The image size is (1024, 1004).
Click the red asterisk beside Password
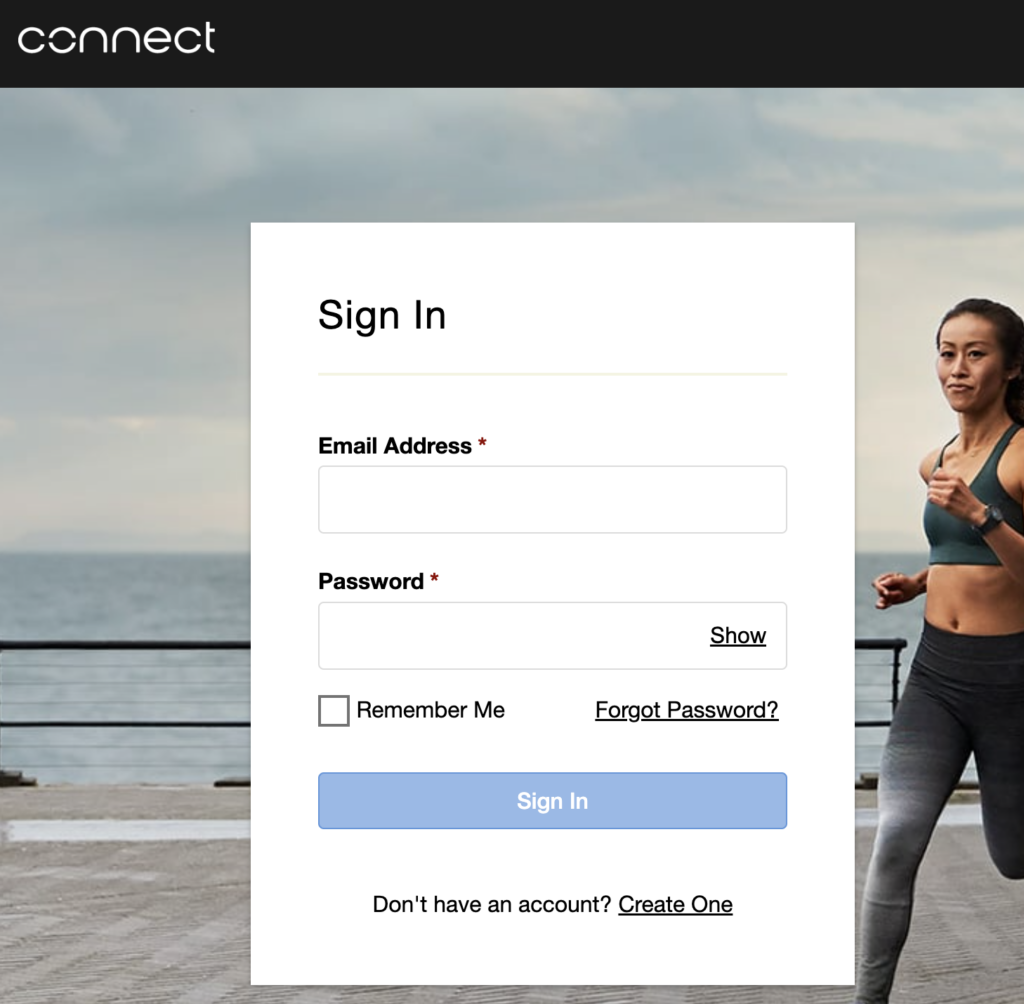coord(434,579)
